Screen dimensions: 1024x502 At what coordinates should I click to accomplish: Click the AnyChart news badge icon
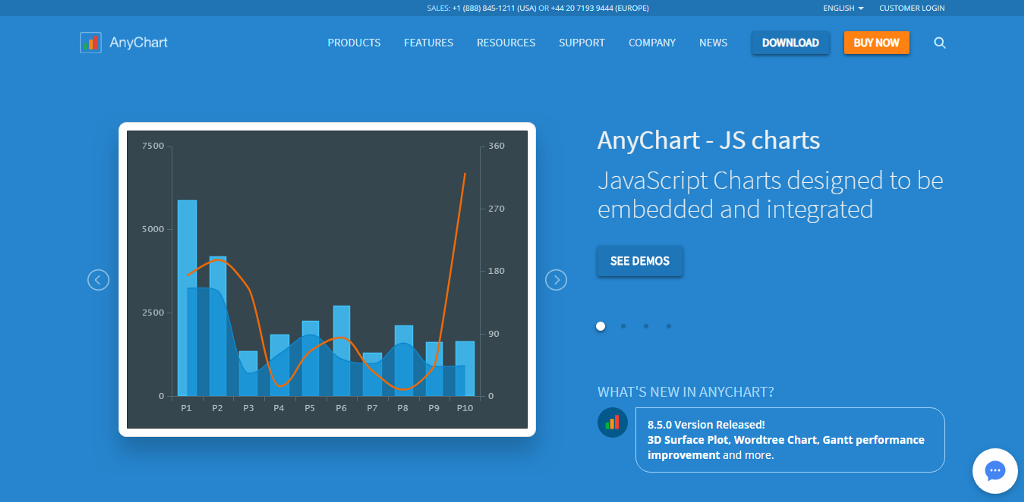[x=612, y=423]
